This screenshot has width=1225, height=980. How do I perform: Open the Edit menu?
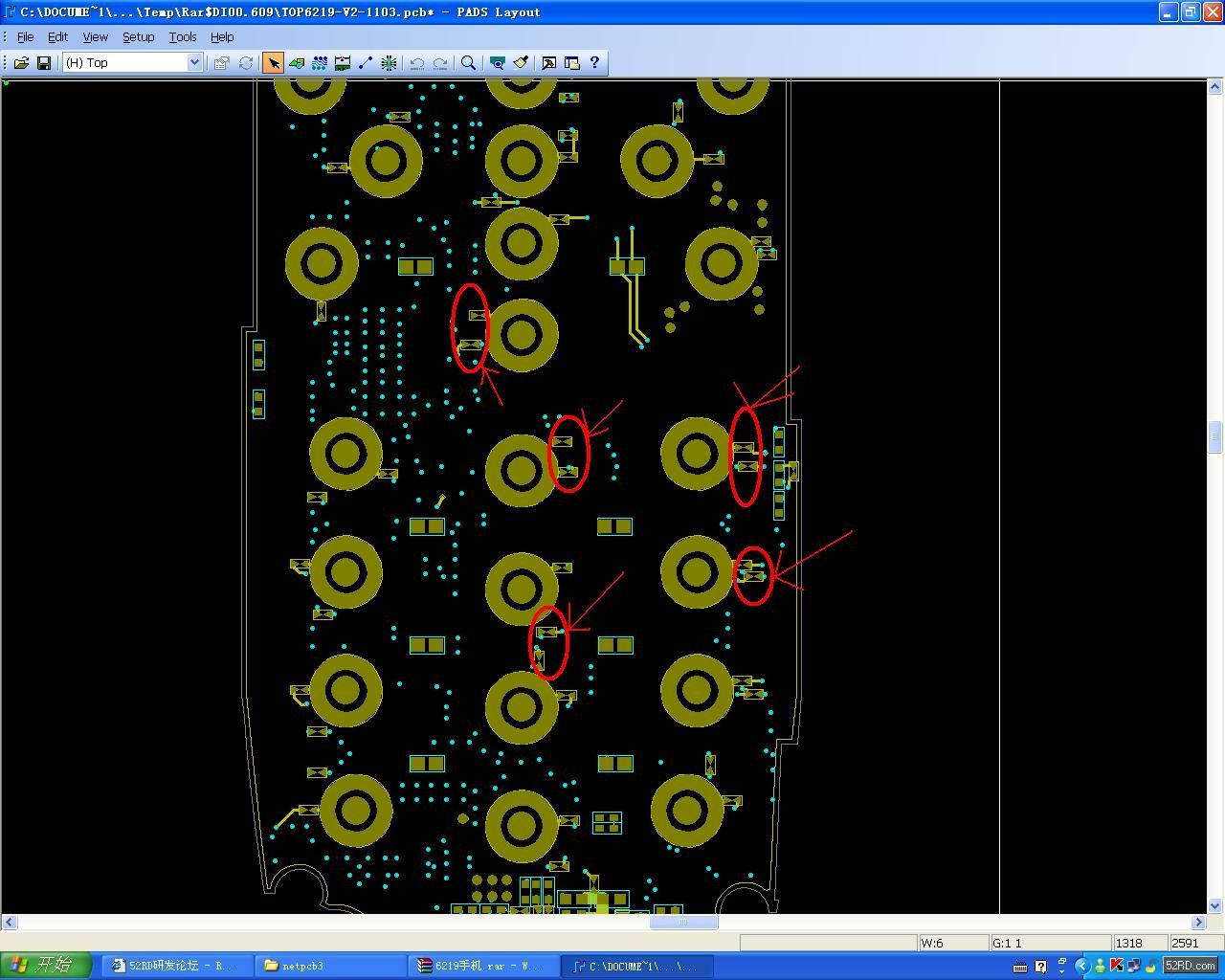(58, 36)
